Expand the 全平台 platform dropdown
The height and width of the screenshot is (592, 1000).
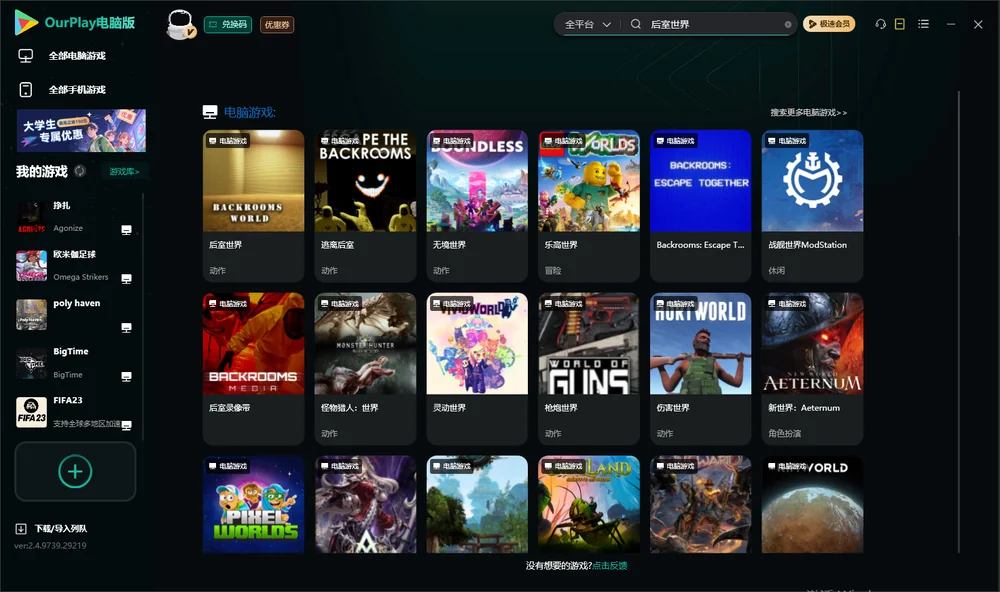tap(588, 24)
